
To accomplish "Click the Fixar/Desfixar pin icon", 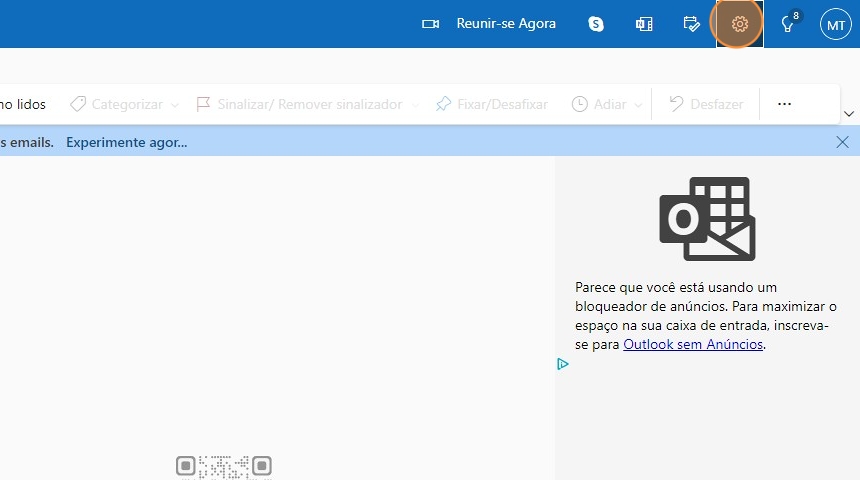I will [443, 104].
